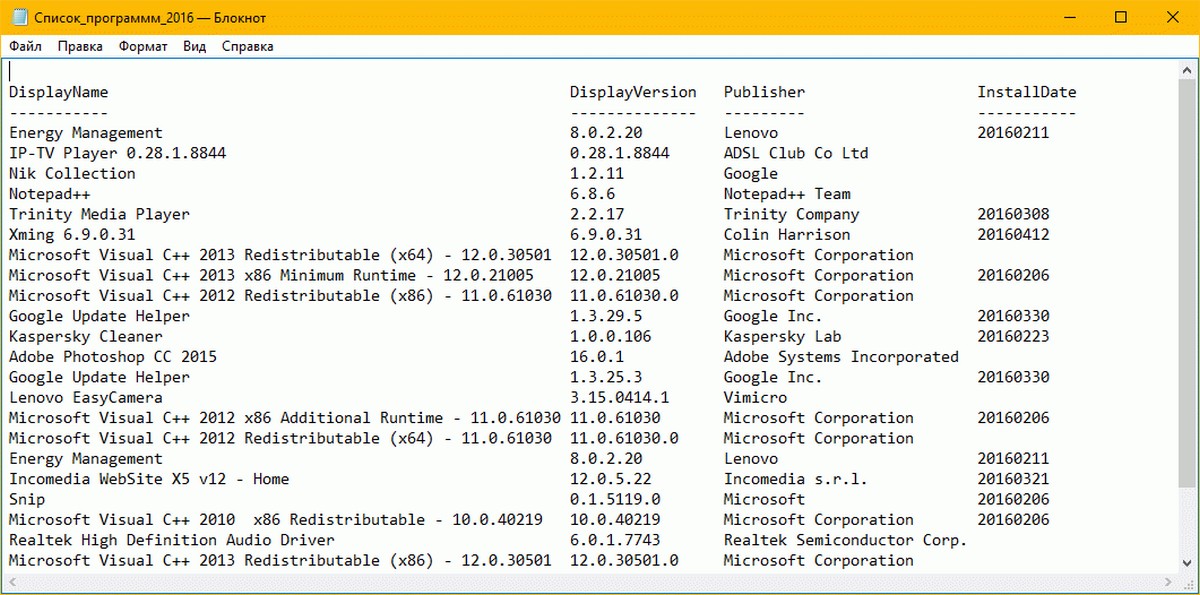
Task: Open the Вид menu
Action: 194,46
